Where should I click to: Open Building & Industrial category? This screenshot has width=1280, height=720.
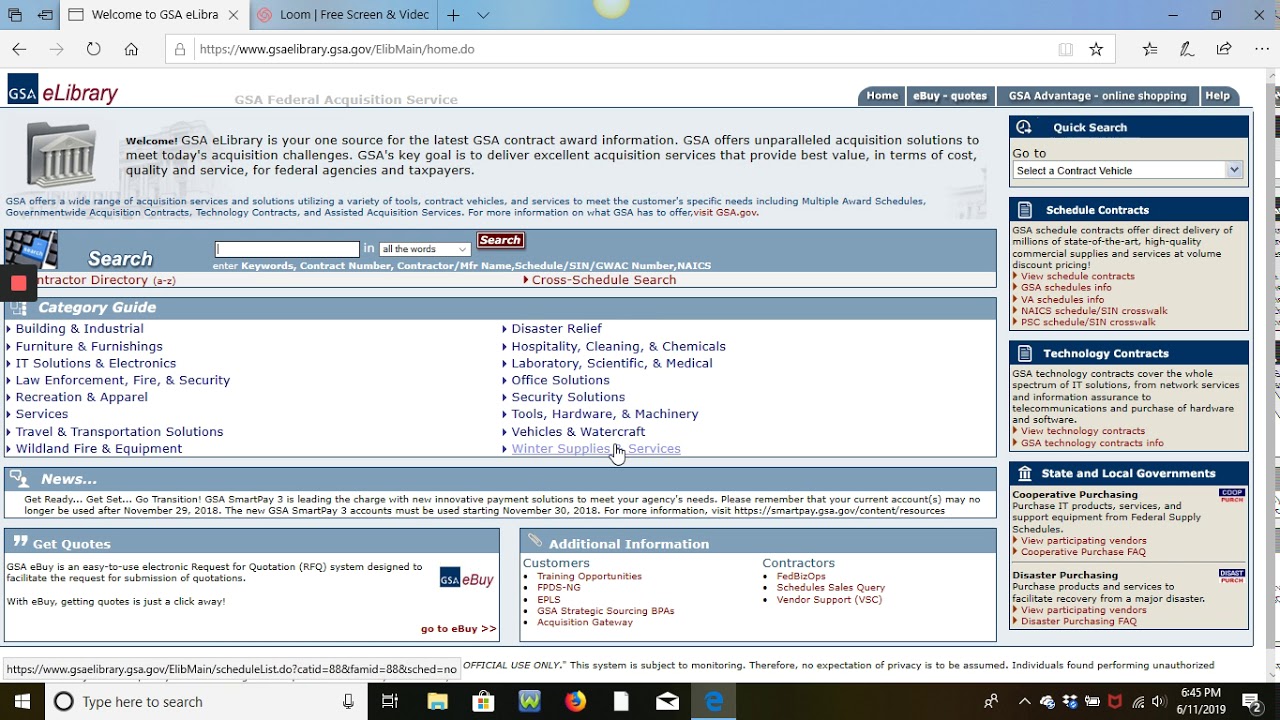[80, 329]
